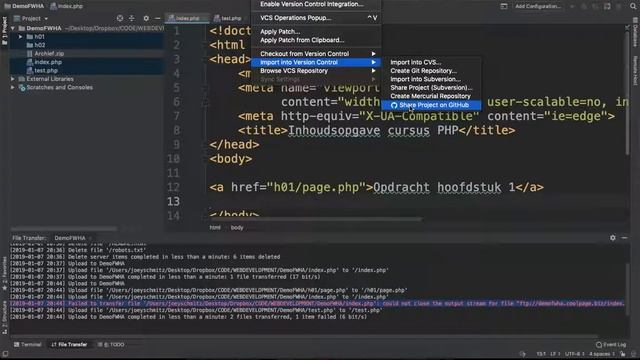The image size is (640, 360).
Task: Select Import into CVS menu entry
Action: tap(416, 62)
